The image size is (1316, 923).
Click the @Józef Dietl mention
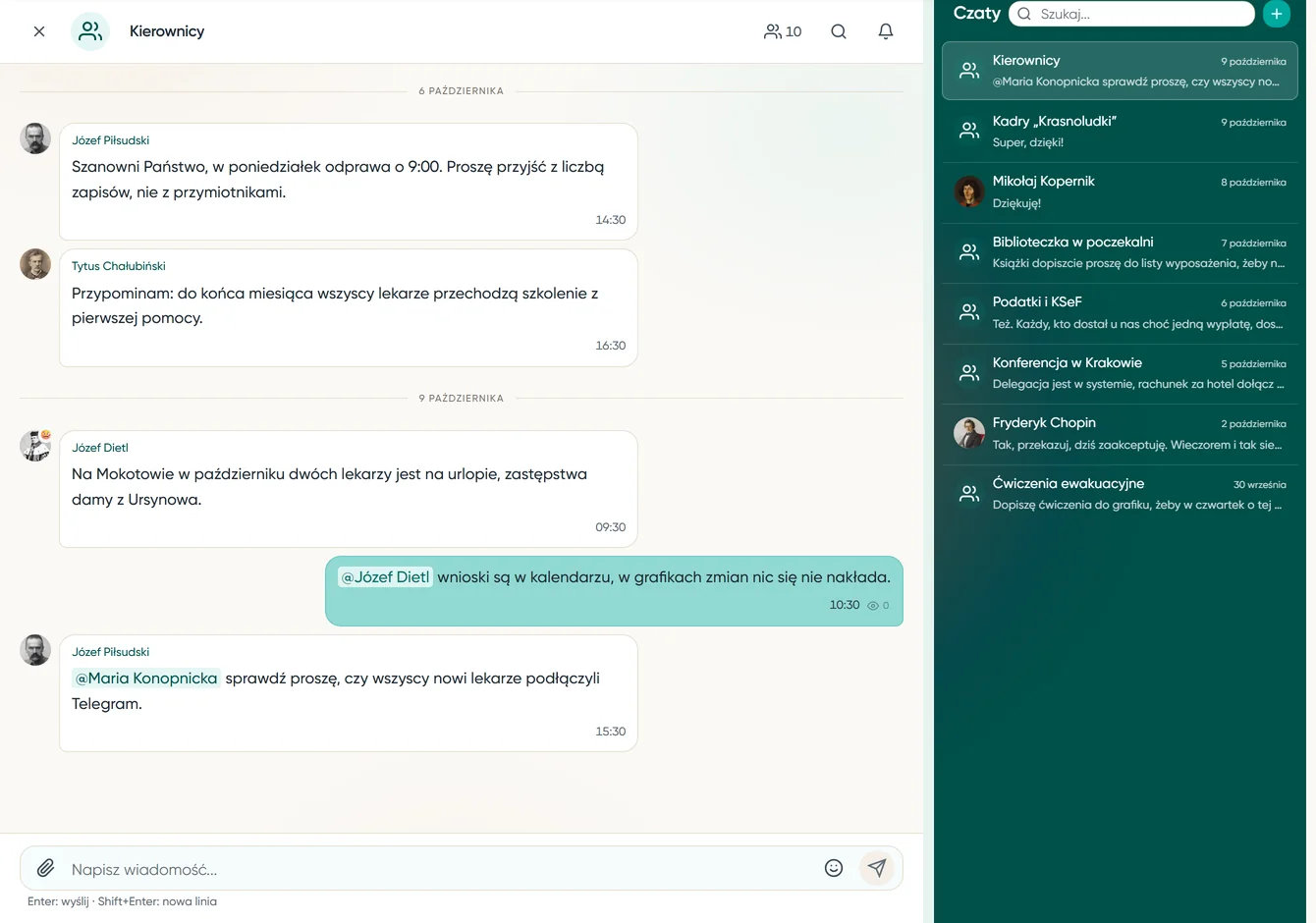point(385,577)
